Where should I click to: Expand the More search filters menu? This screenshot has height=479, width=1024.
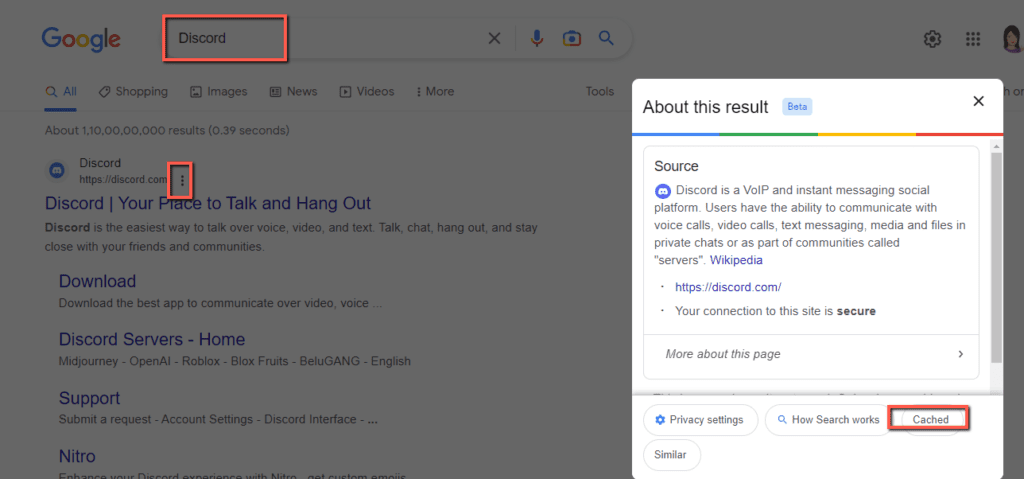pyautogui.click(x=435, y=91)
